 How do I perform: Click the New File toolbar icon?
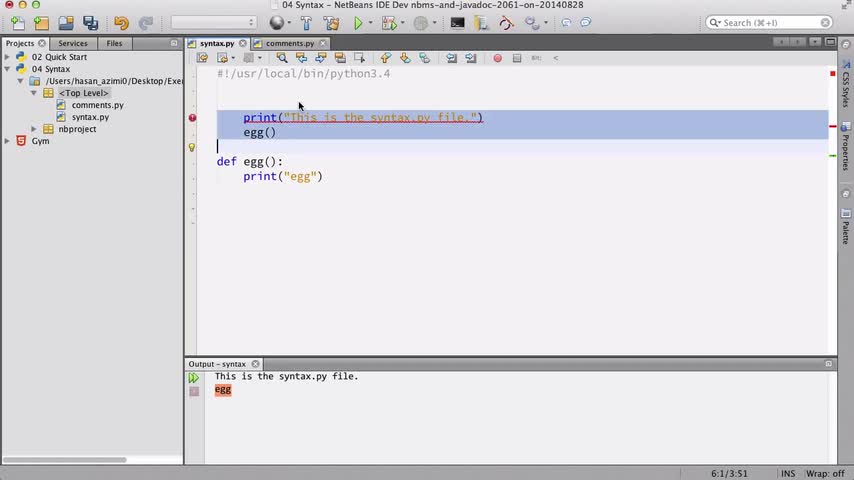pos(18,23)
